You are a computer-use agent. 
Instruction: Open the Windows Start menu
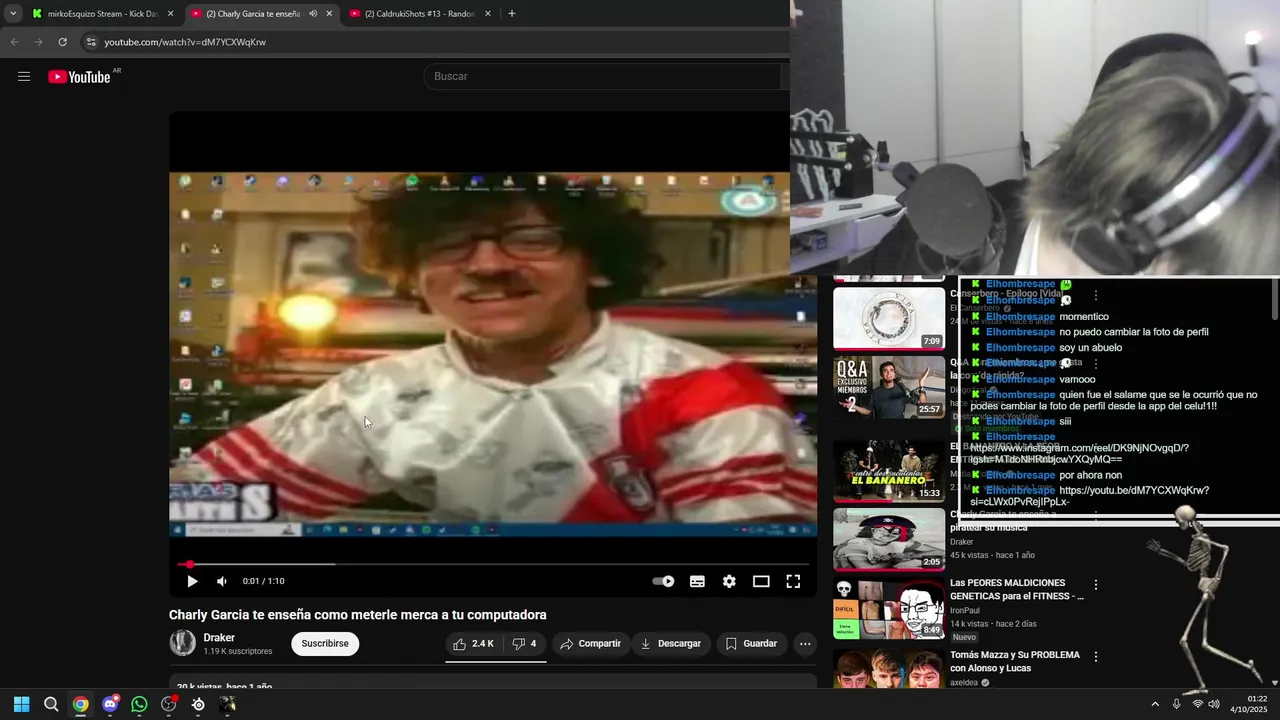pos(22,704)
